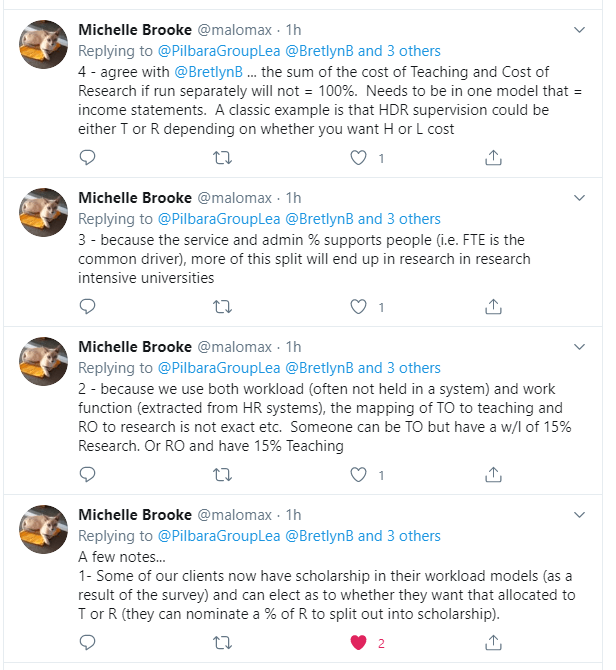Like the tweet about 15% Research workload
The image size is (616, 670).
click(x=358, y=475)
